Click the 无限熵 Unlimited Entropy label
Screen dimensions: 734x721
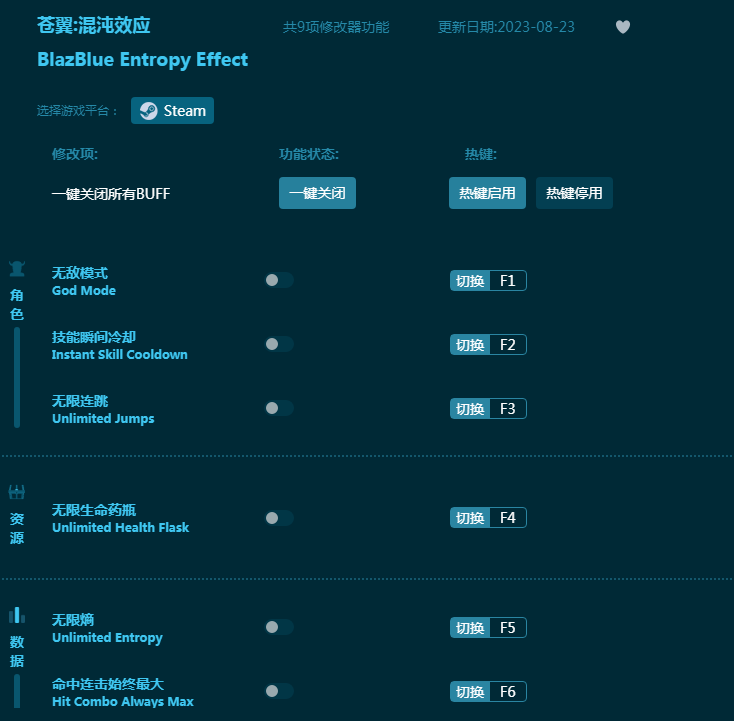tap(107, 629)
